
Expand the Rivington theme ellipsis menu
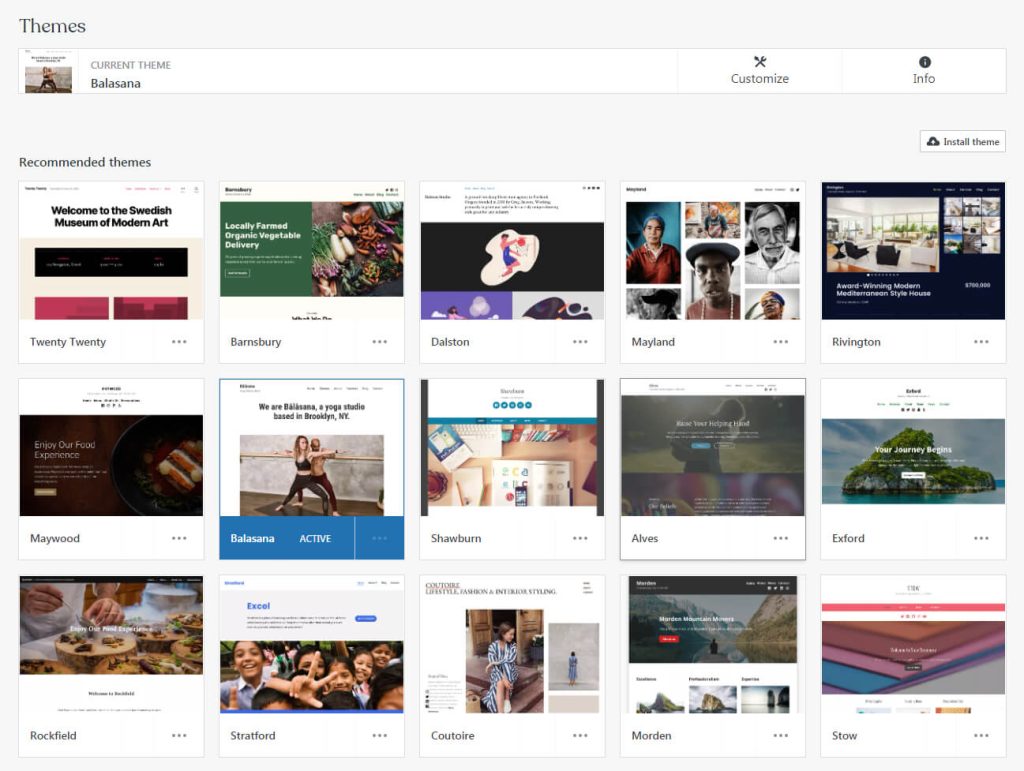[x=982, y=342]
